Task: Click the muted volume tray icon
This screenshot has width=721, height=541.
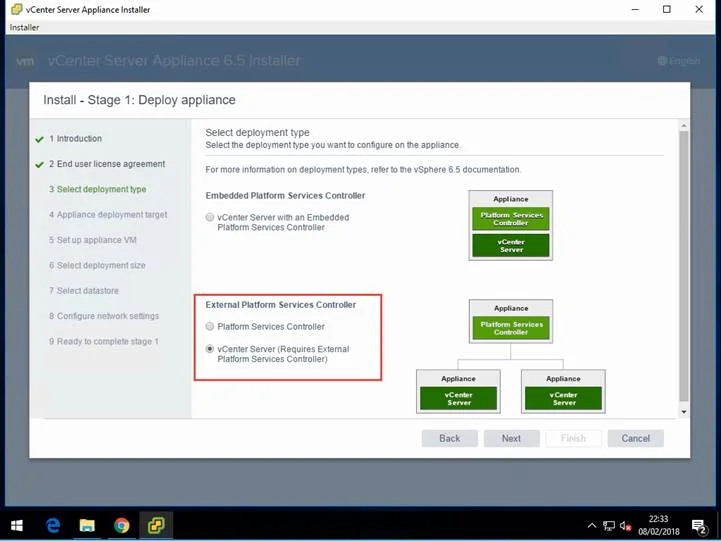Action: coord(625,525)
